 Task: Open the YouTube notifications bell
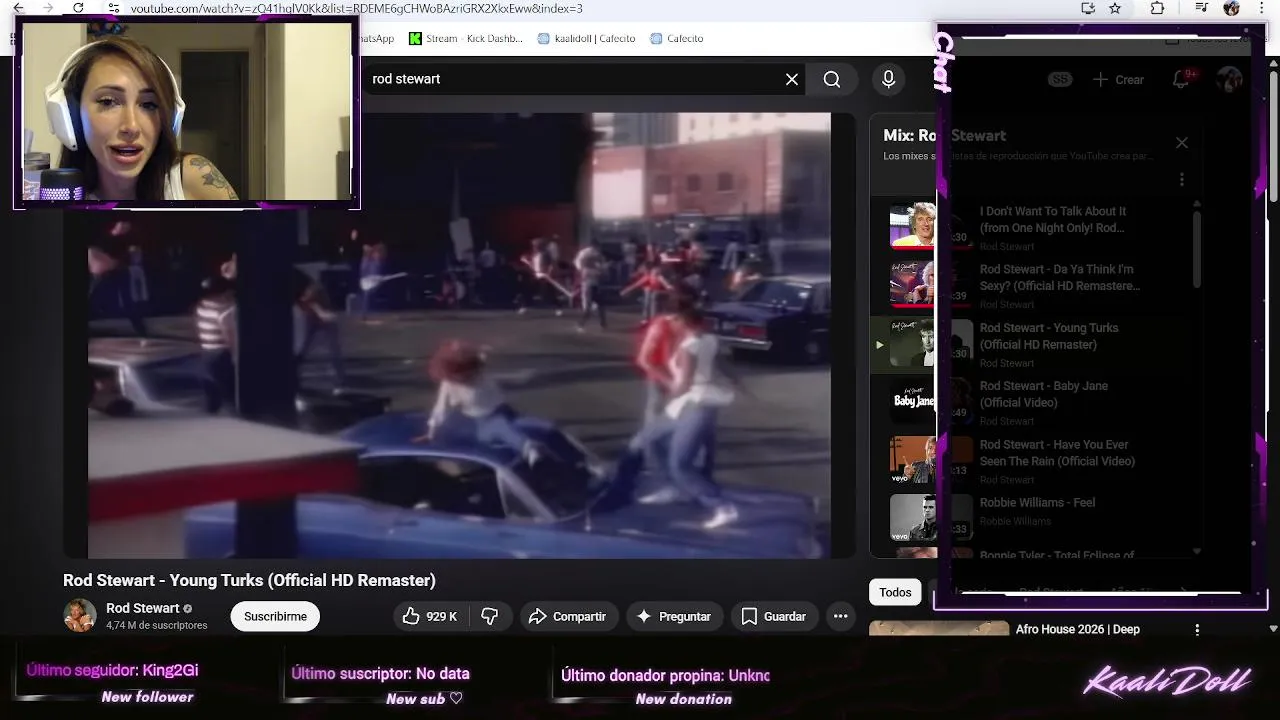point(1181,79)
